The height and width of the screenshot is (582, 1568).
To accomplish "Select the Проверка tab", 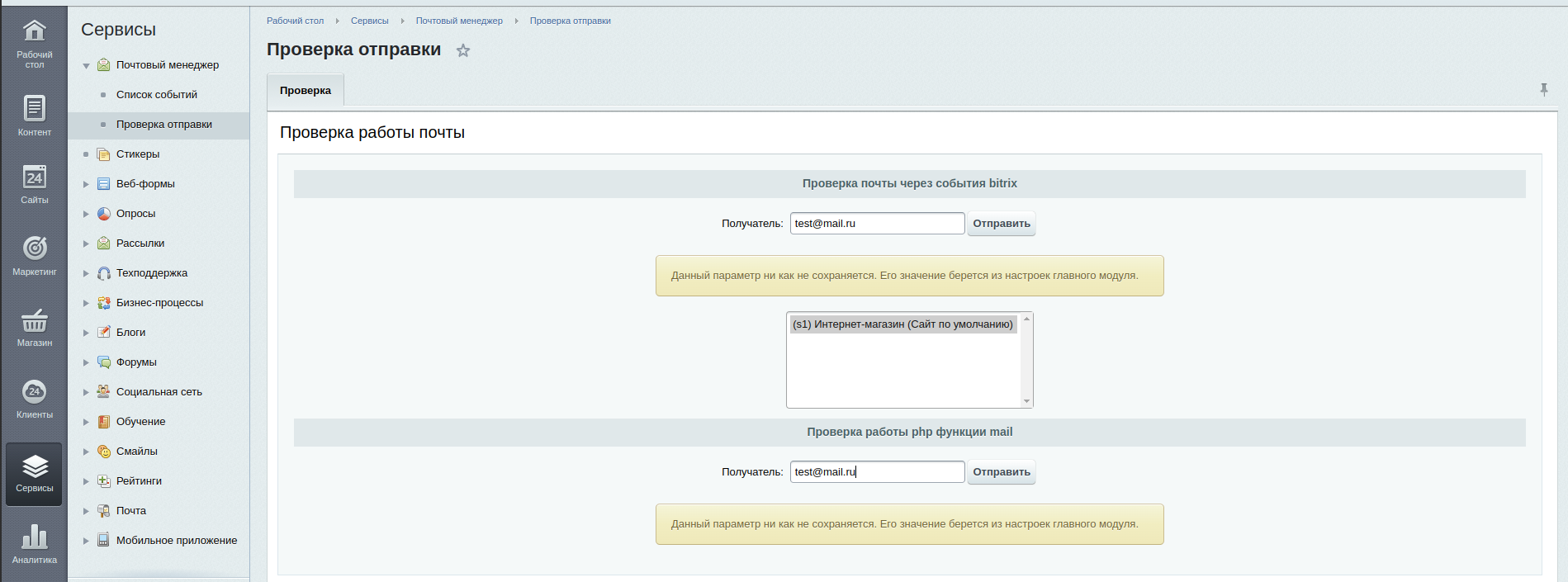I will pyautogui.click(x=306, y=91).
